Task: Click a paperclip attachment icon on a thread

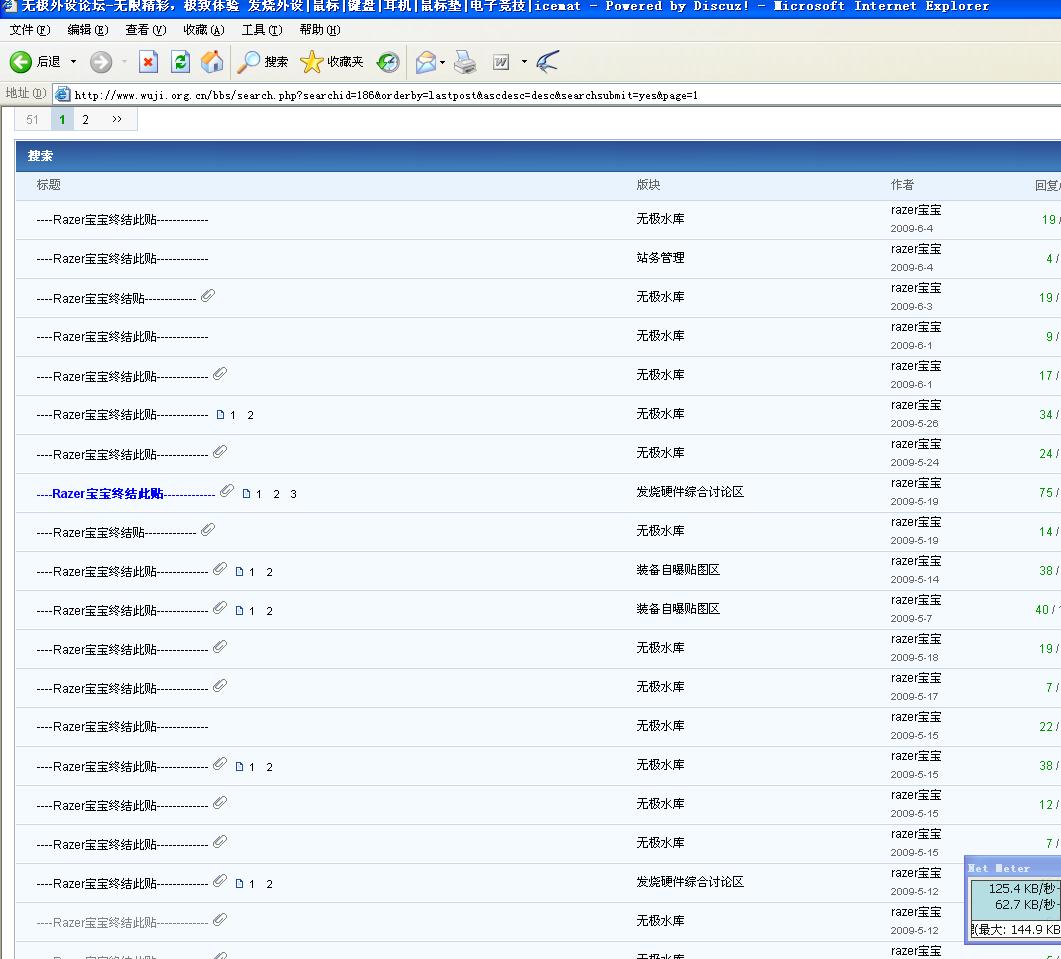Action: (x=208, y=296)
